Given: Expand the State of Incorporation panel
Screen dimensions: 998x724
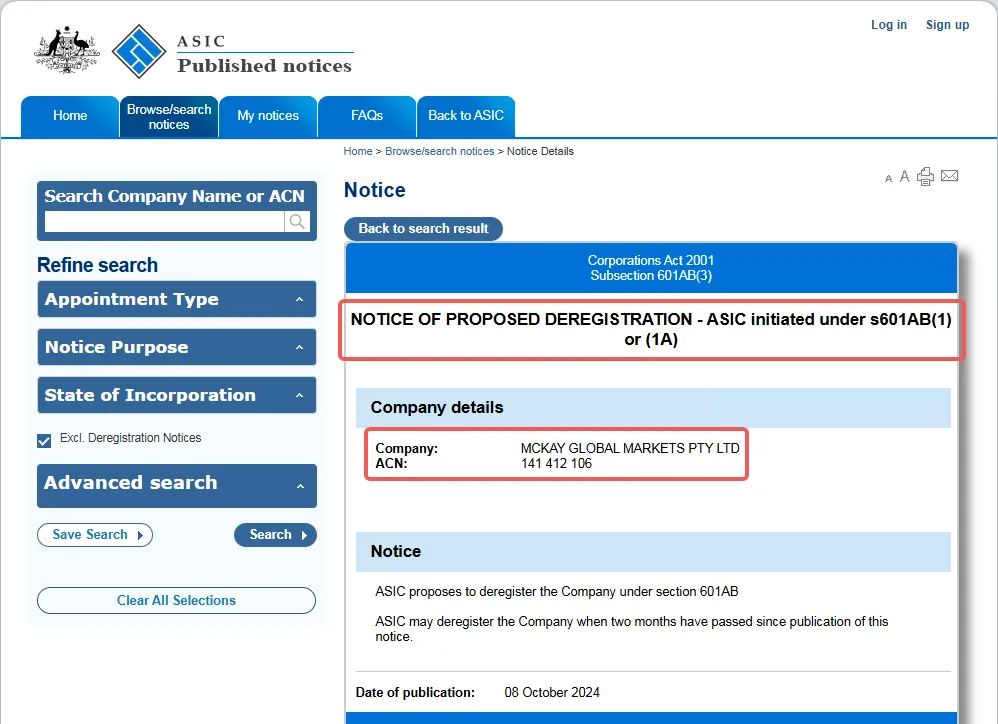Looking at the screenshot, I should tap(177, 395).
